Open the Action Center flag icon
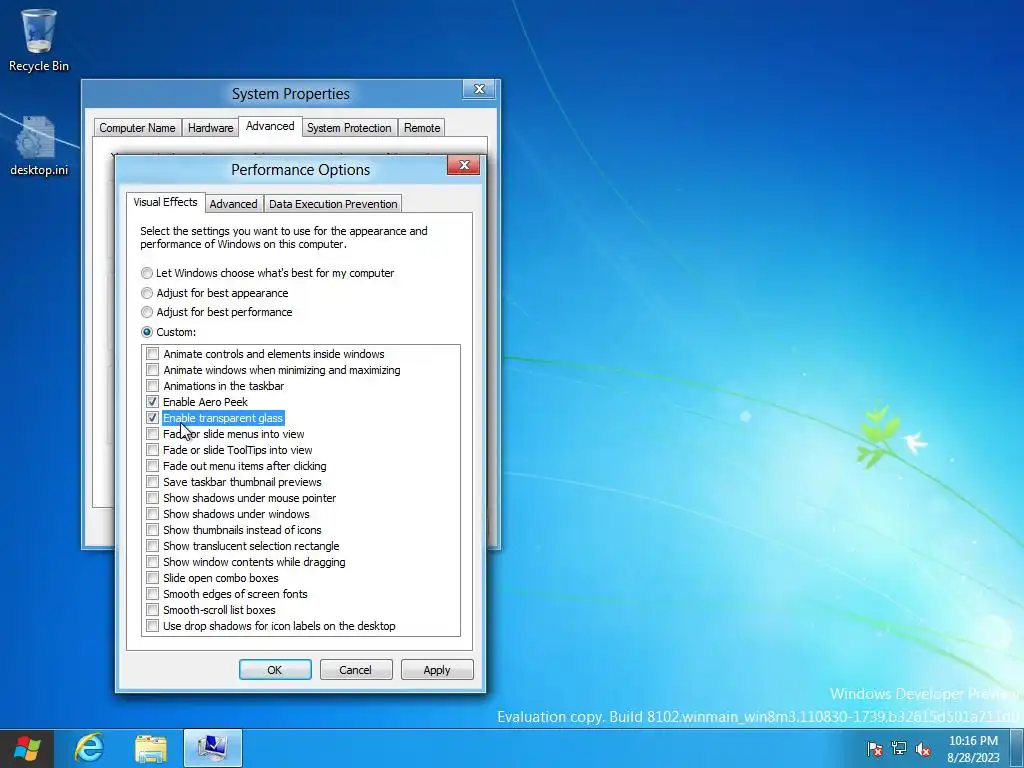Image resolution: width=1024 pixels, height=768 pixels. [x=874, y=749]
